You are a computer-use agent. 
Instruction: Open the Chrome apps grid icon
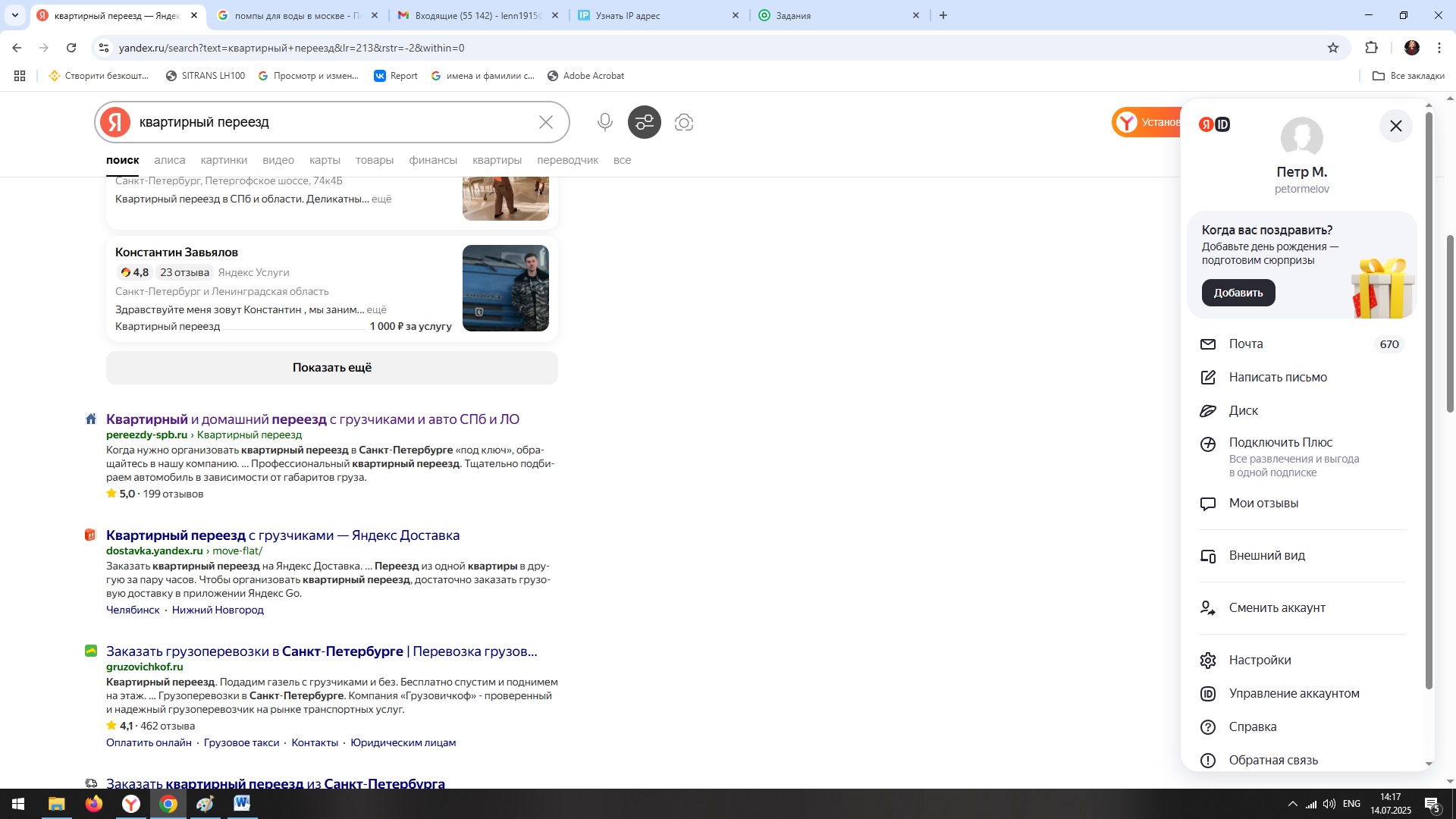20,76
